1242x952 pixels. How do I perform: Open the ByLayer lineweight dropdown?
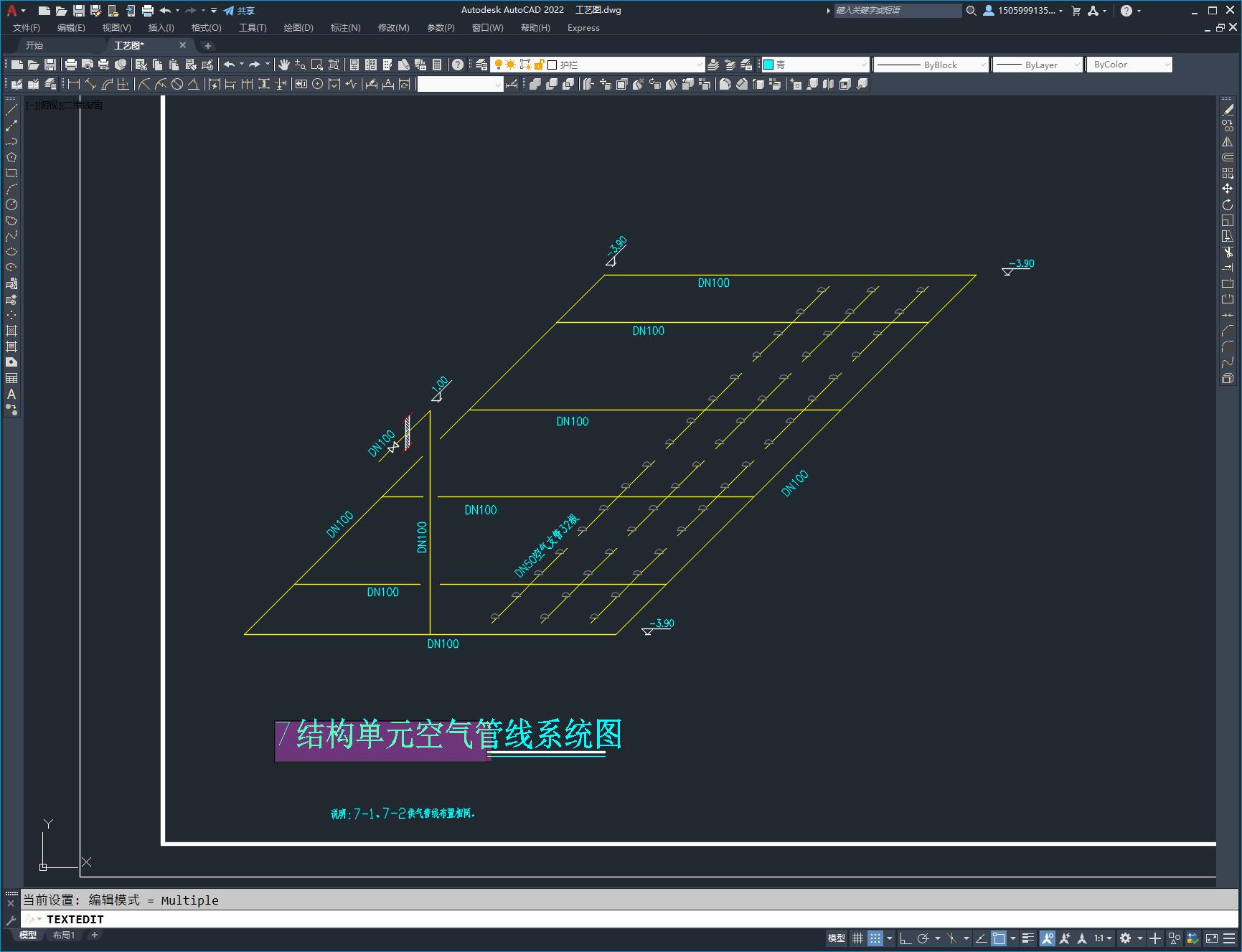pos(1038,65)
